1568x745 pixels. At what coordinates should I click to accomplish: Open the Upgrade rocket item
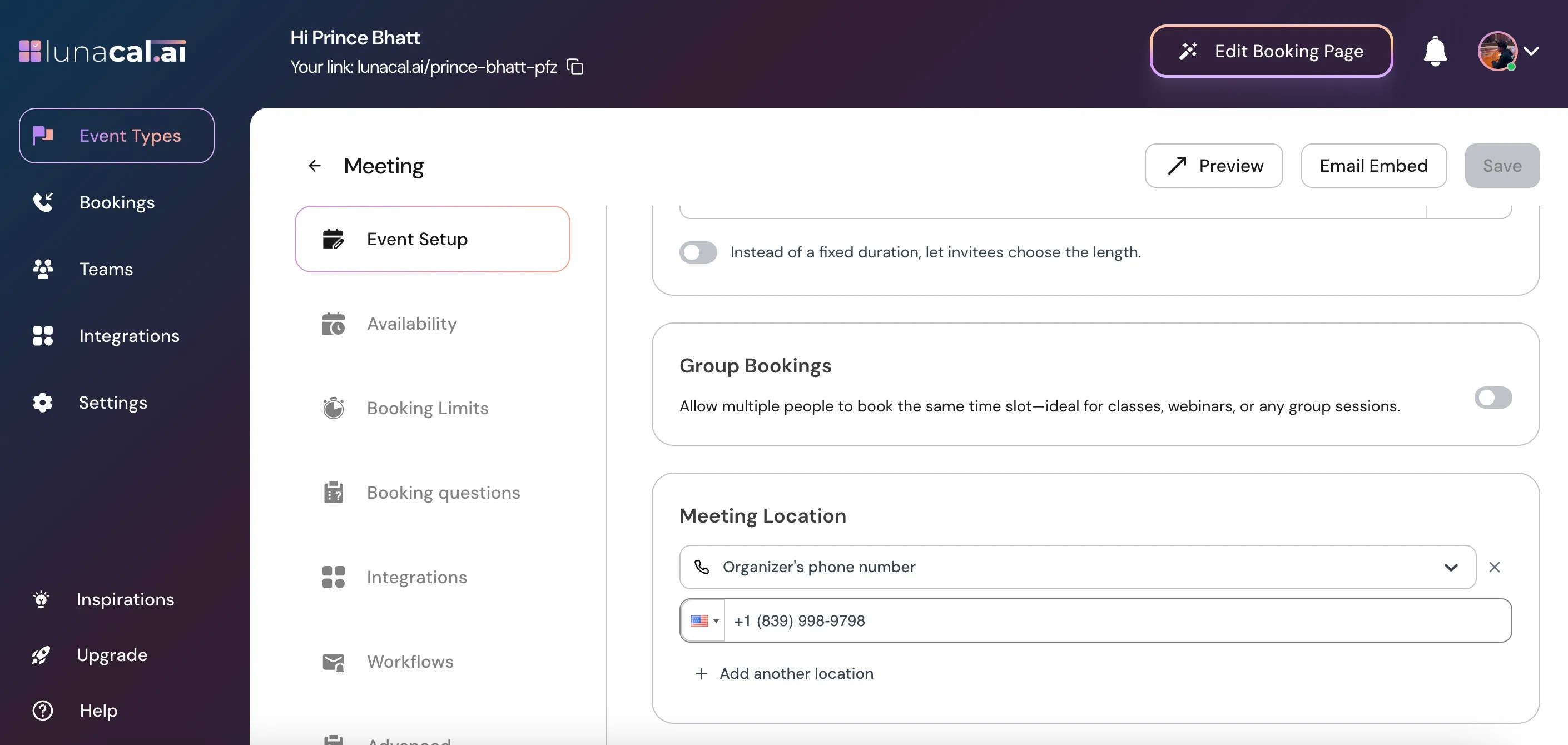[111, 655]
